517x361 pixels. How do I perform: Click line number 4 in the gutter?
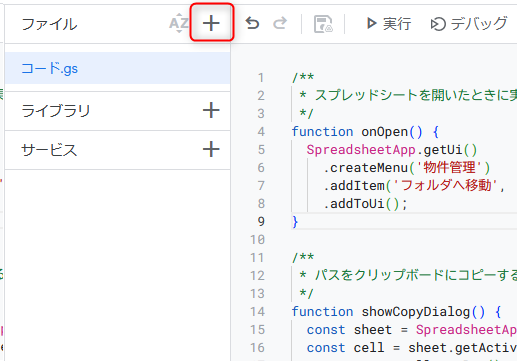[261, 132]
